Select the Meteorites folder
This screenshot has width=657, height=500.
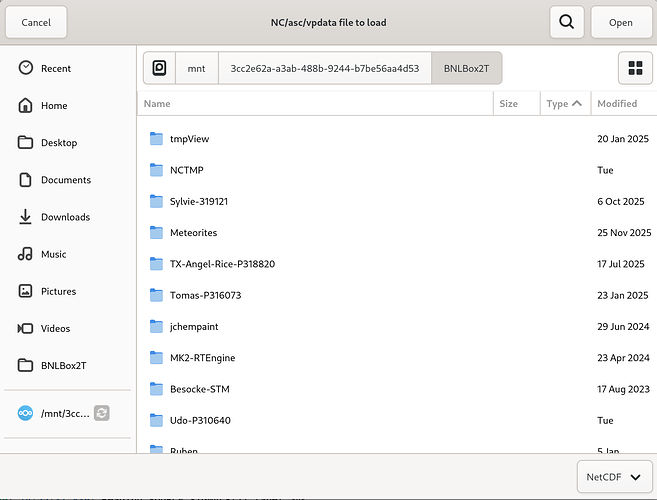pyautogui.click(x=194, y=232)
